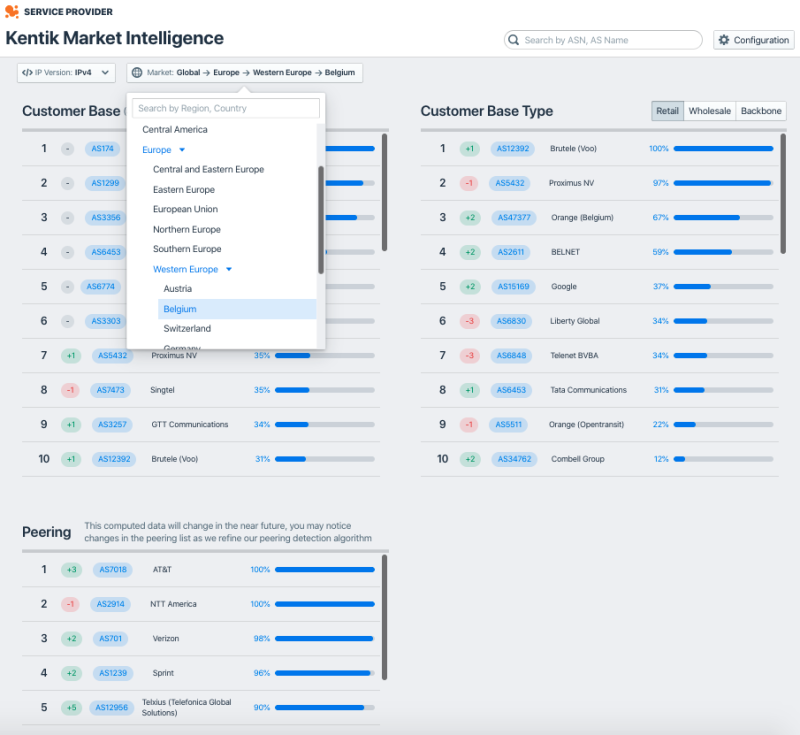Click the +5 rank change badge for Telxius

[71, 707]
